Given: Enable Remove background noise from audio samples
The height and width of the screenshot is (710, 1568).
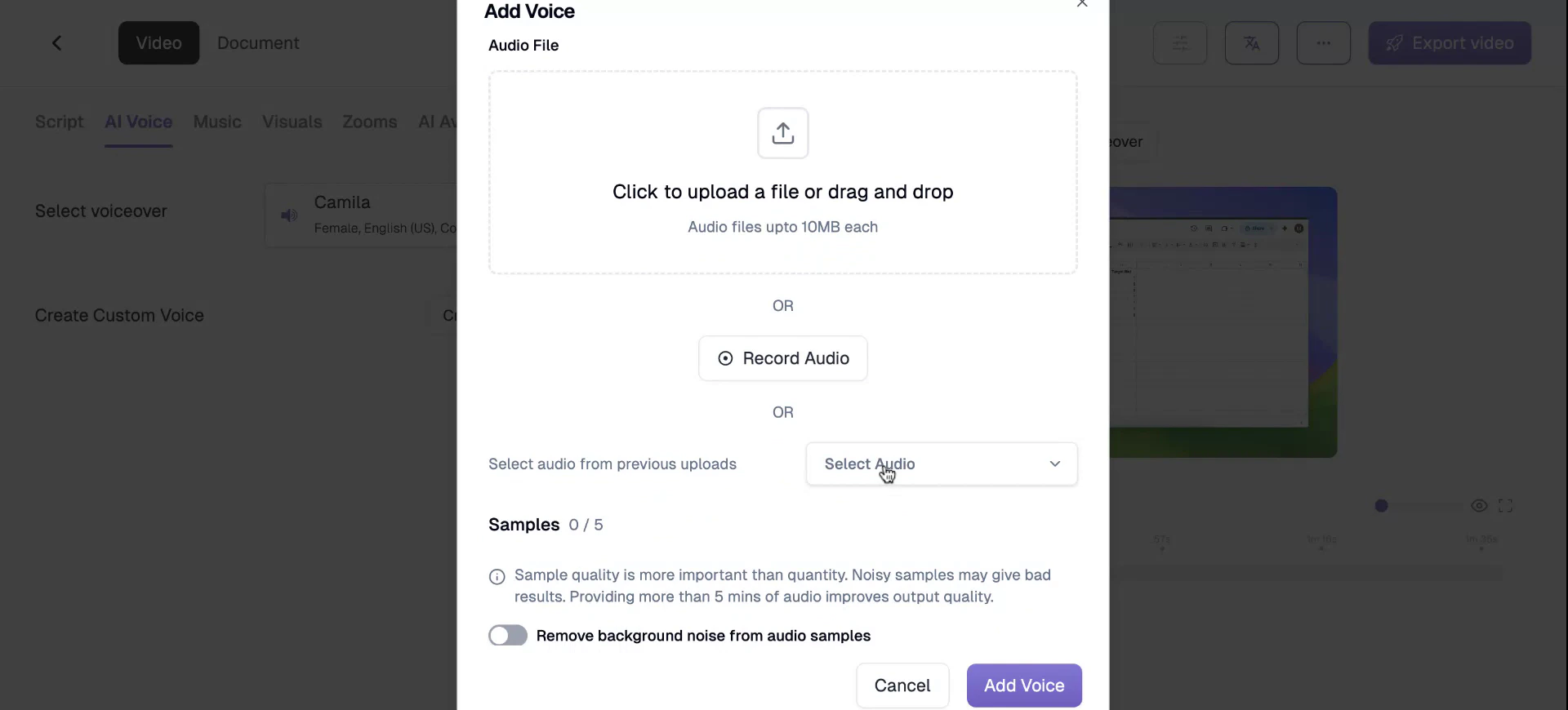Looking at the screenshot, I should click(507, 636).
